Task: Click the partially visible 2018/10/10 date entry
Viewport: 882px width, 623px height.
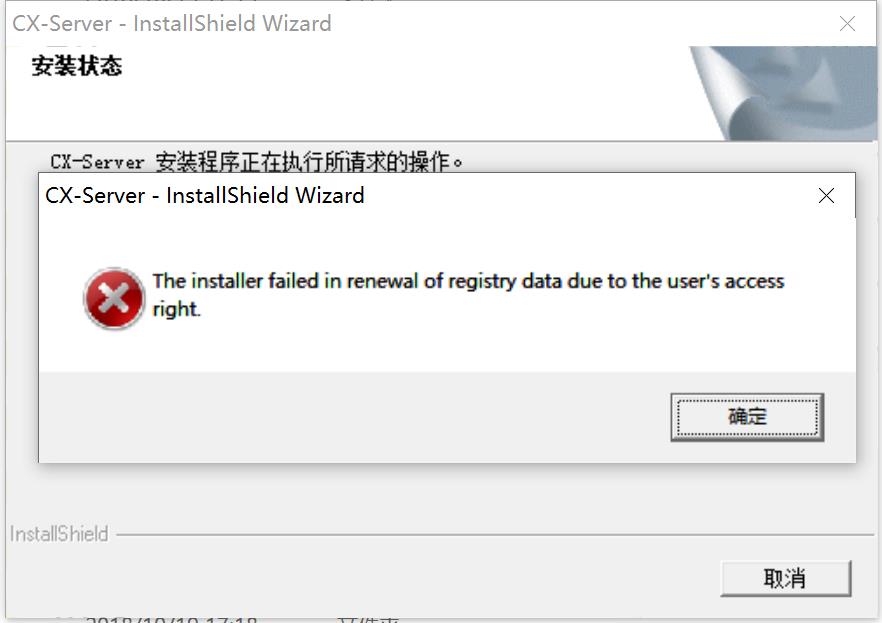Action: pos(172,620)
